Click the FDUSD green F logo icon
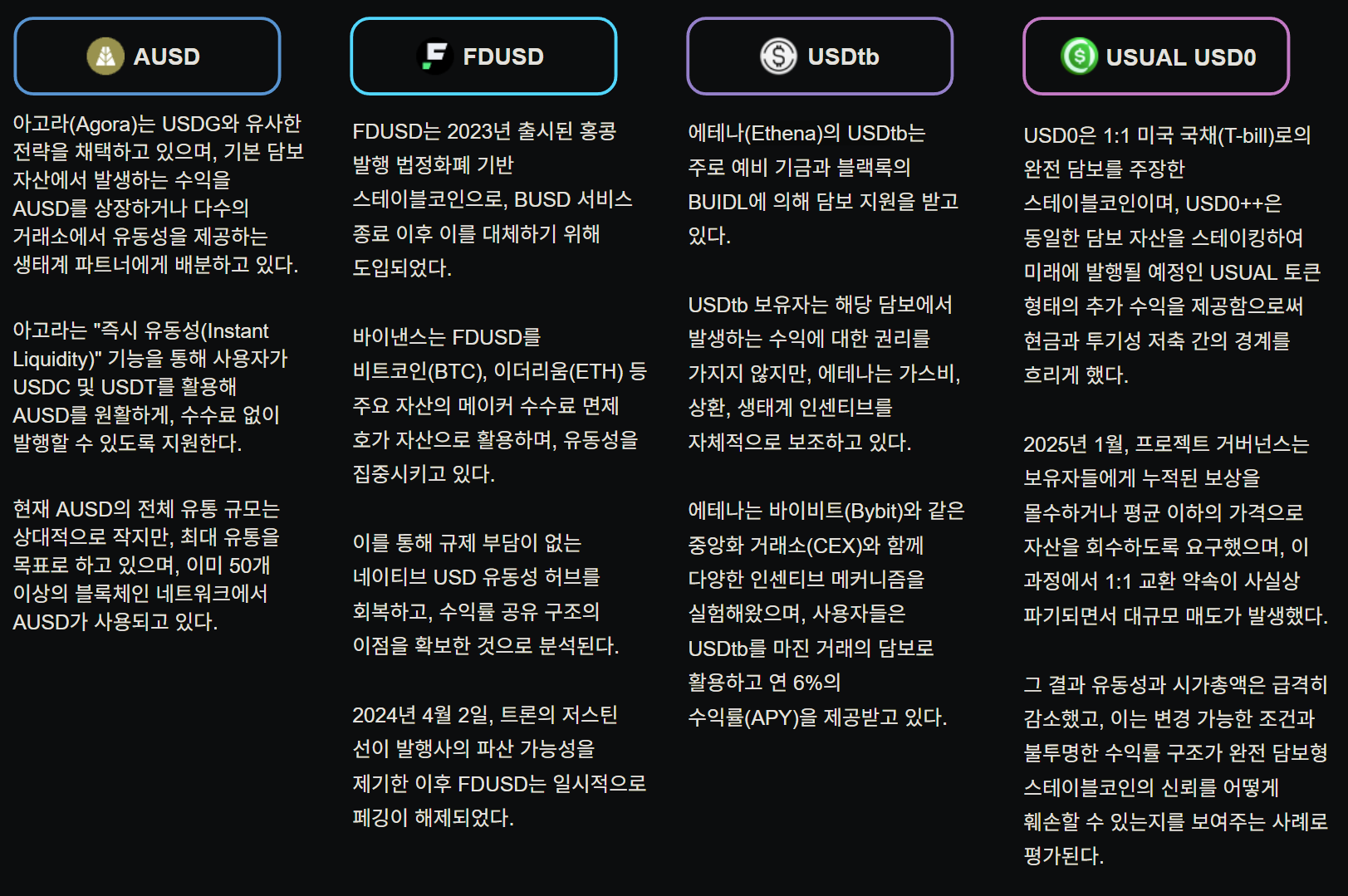The image size is (1348, 896). point(434,56)
